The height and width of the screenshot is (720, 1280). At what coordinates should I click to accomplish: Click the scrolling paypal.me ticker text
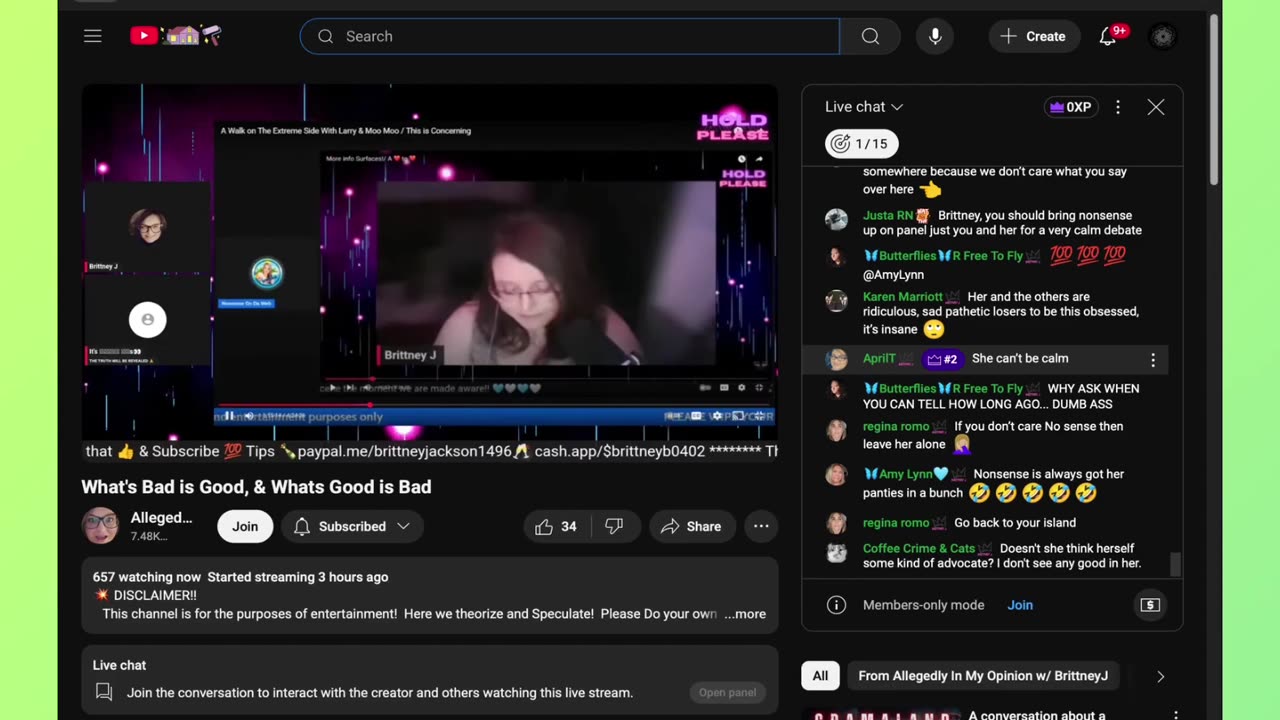point(403,451)
